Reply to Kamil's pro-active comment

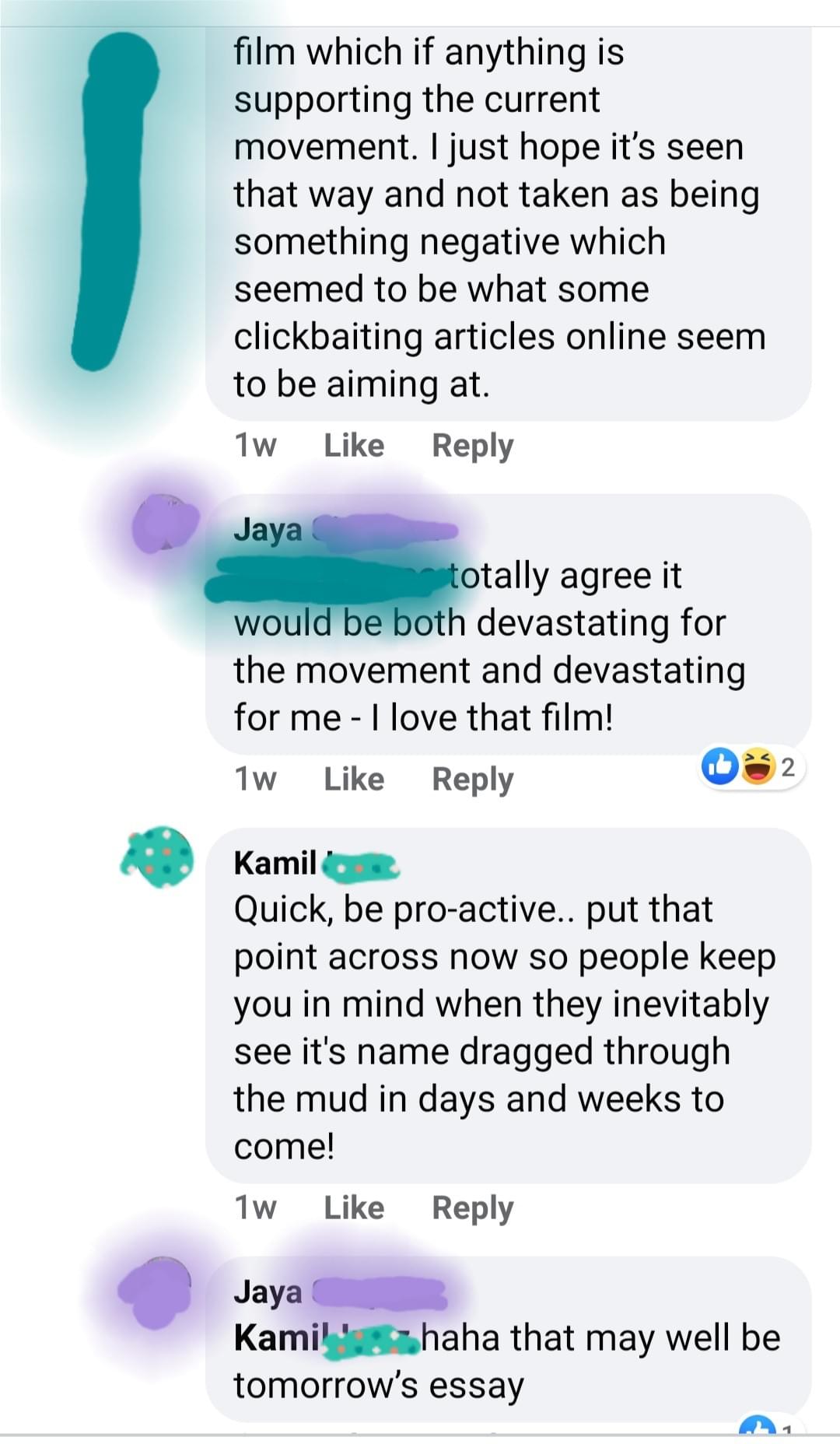point(473,1208)
